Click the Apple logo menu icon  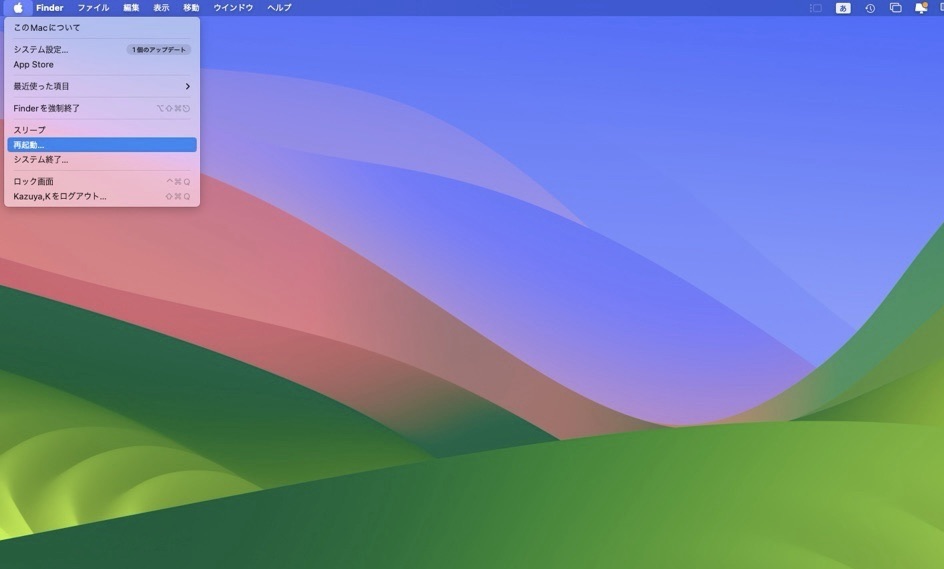click(x=18, y=8)
